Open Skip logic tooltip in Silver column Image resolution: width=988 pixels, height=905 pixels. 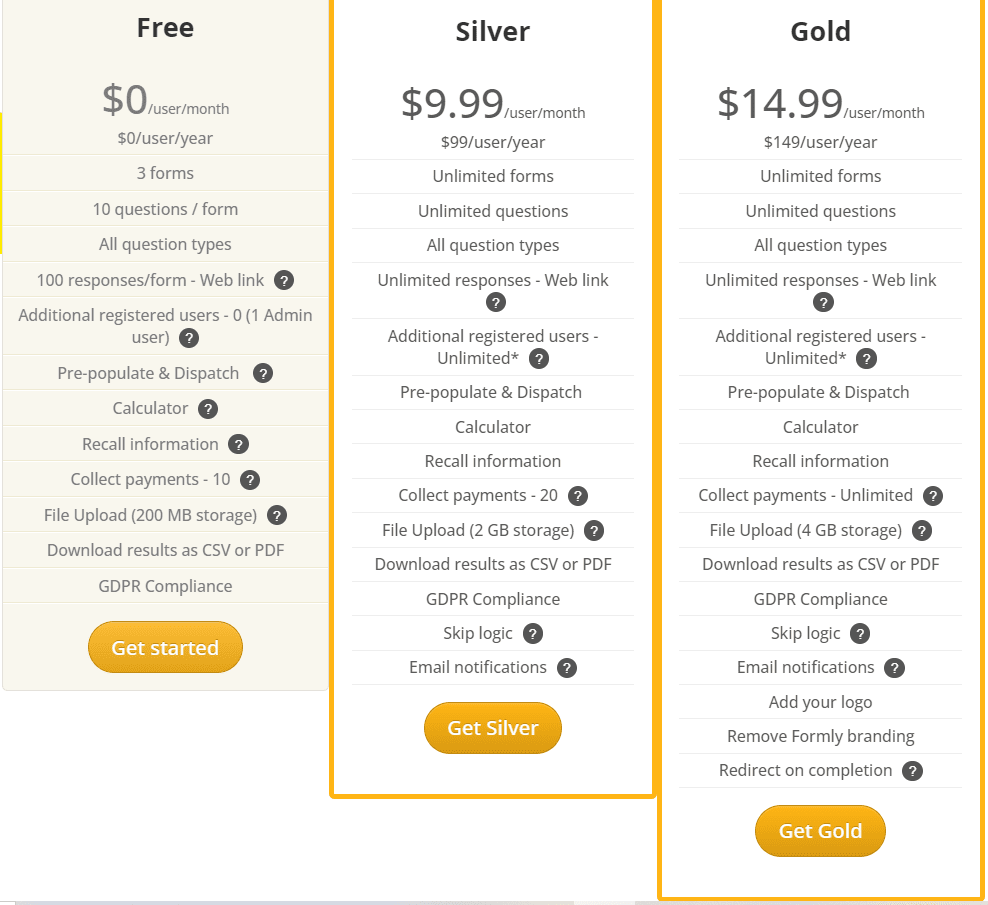pyautogui.click(x=532, y=633)
